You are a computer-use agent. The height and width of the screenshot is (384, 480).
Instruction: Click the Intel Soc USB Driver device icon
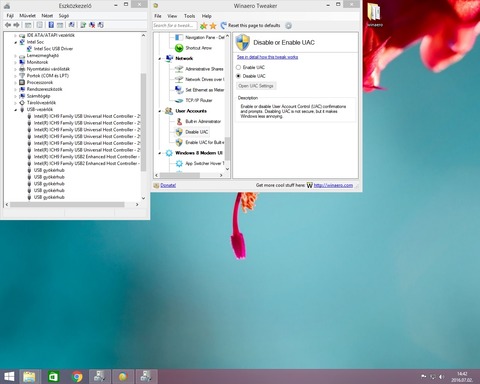[29, 49]
